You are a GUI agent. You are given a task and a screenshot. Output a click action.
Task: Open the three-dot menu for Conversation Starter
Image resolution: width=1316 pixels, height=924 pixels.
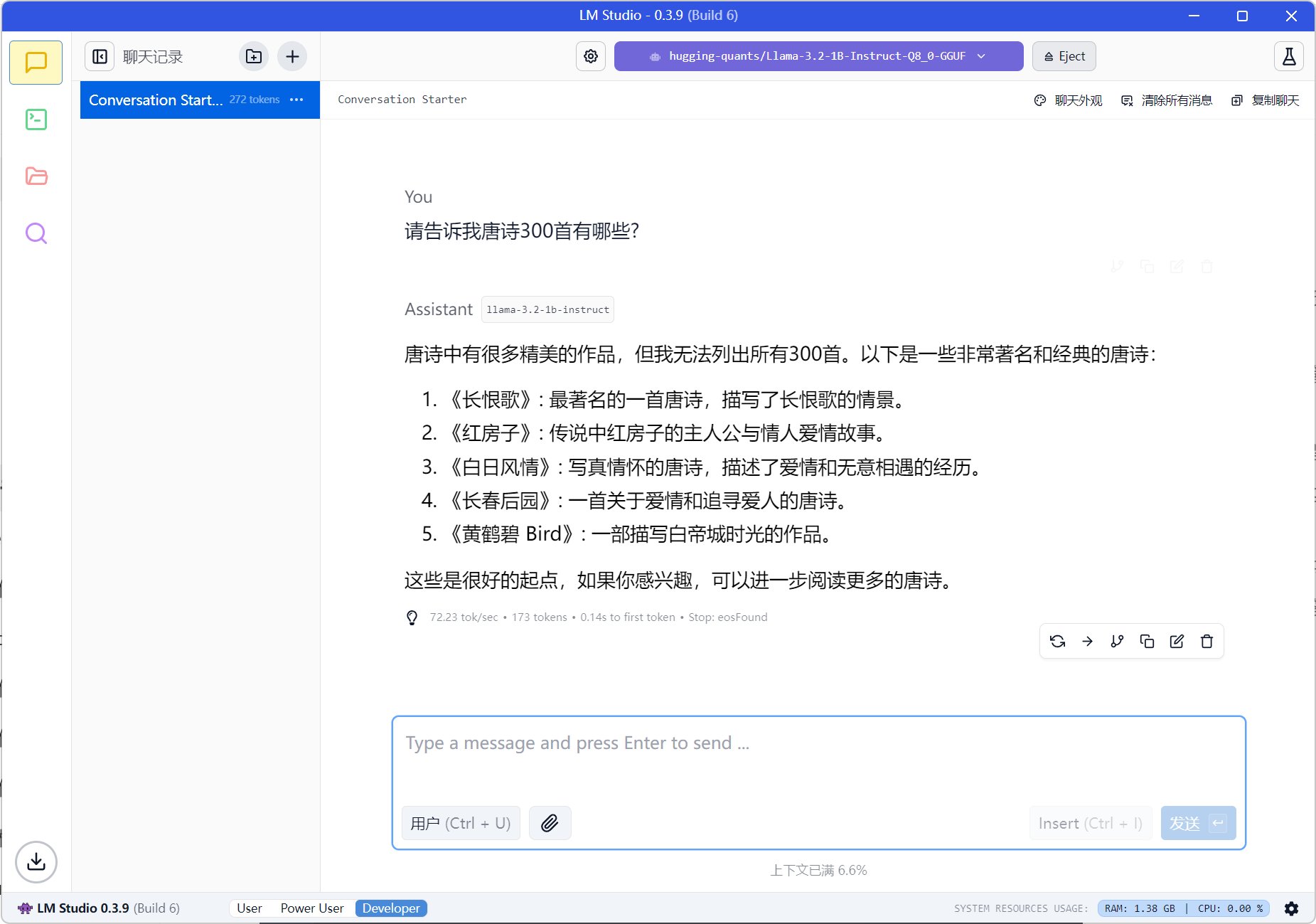(x=297, y=100)
